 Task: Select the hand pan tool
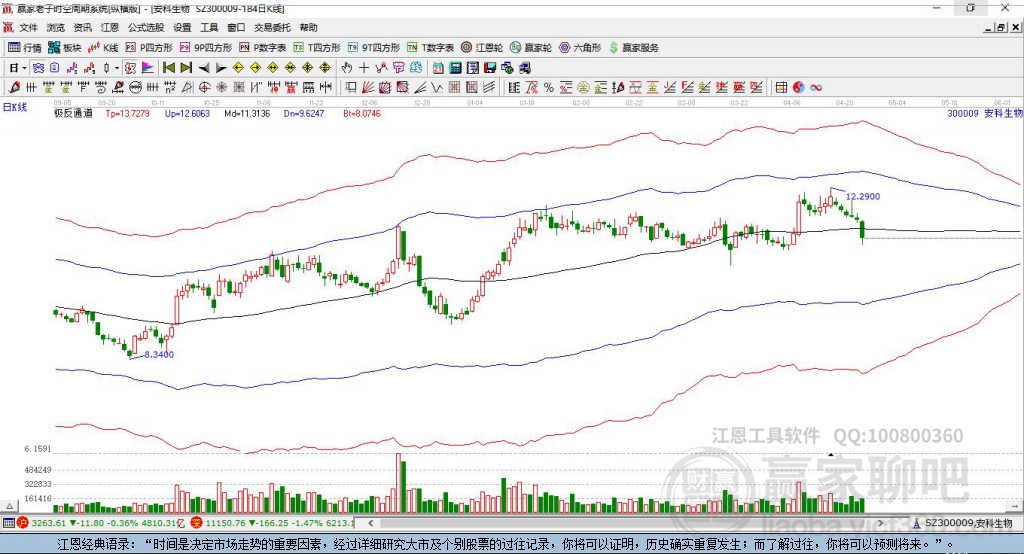tap(347, 67)
